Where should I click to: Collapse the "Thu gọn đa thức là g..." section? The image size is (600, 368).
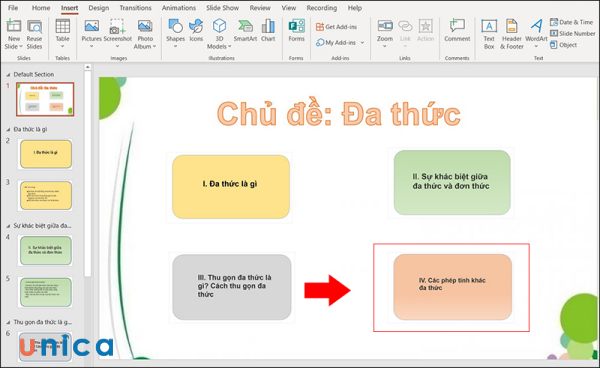pos(8,322)
